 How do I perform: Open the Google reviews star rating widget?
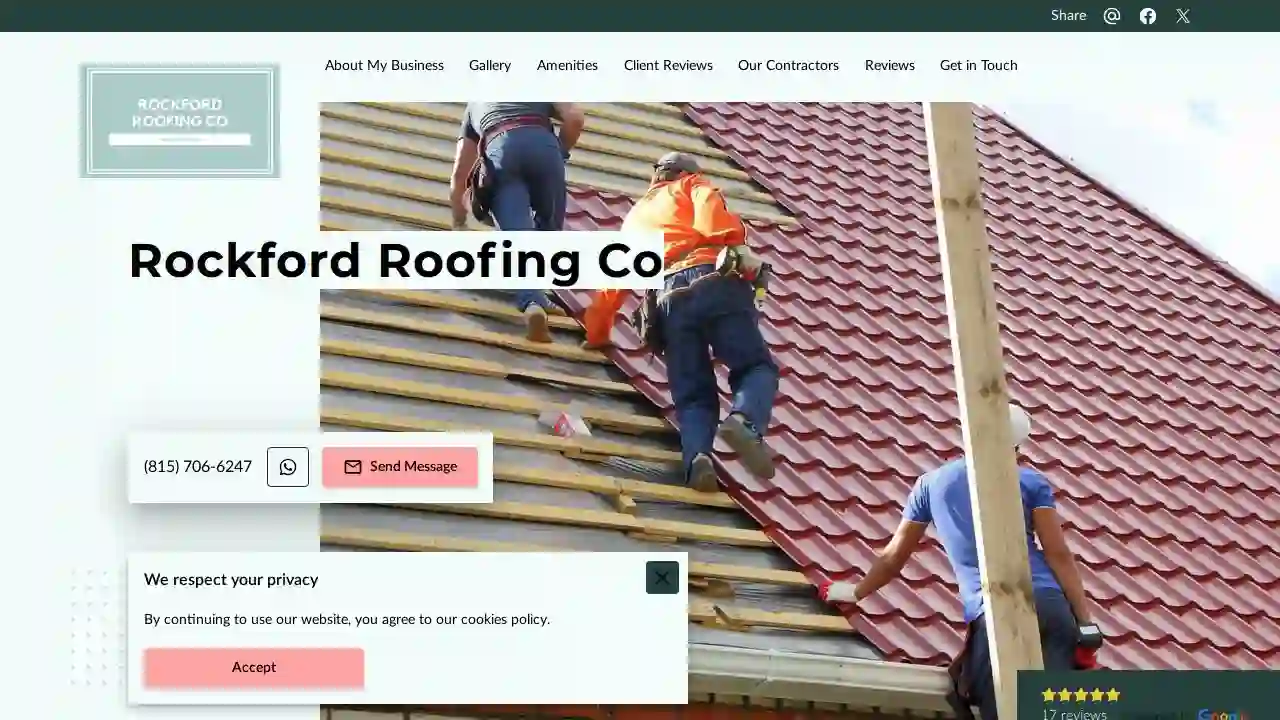pyautogui.click(x=1148, y=697)
